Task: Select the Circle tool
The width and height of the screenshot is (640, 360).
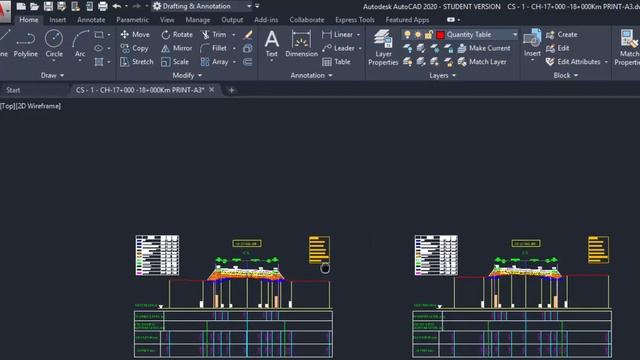Action: (x=54, y=44)
